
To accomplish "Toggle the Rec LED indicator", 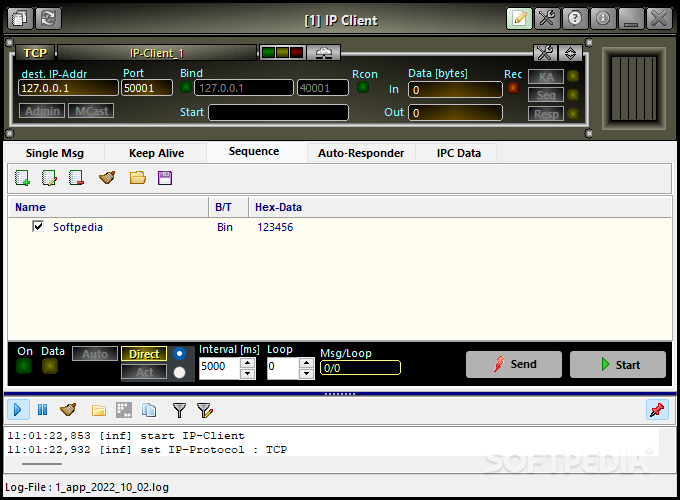I will (513, 88).
